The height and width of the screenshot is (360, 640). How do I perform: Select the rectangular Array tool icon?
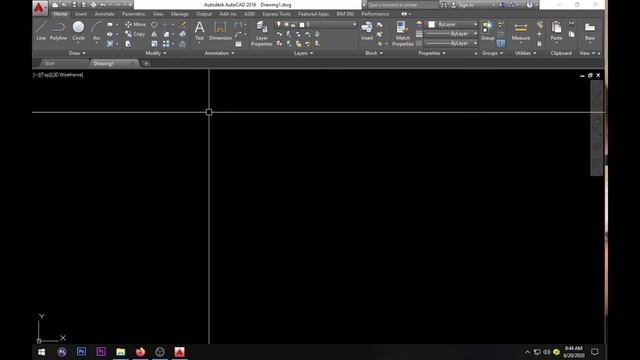tap(166, 43)
